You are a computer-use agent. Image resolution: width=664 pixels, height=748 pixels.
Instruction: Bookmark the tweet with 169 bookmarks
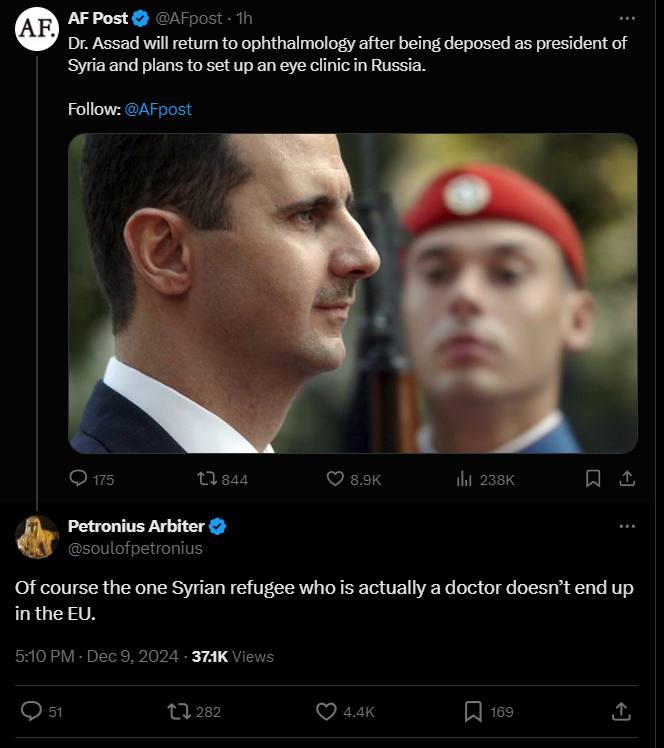(x=473, y=712)
